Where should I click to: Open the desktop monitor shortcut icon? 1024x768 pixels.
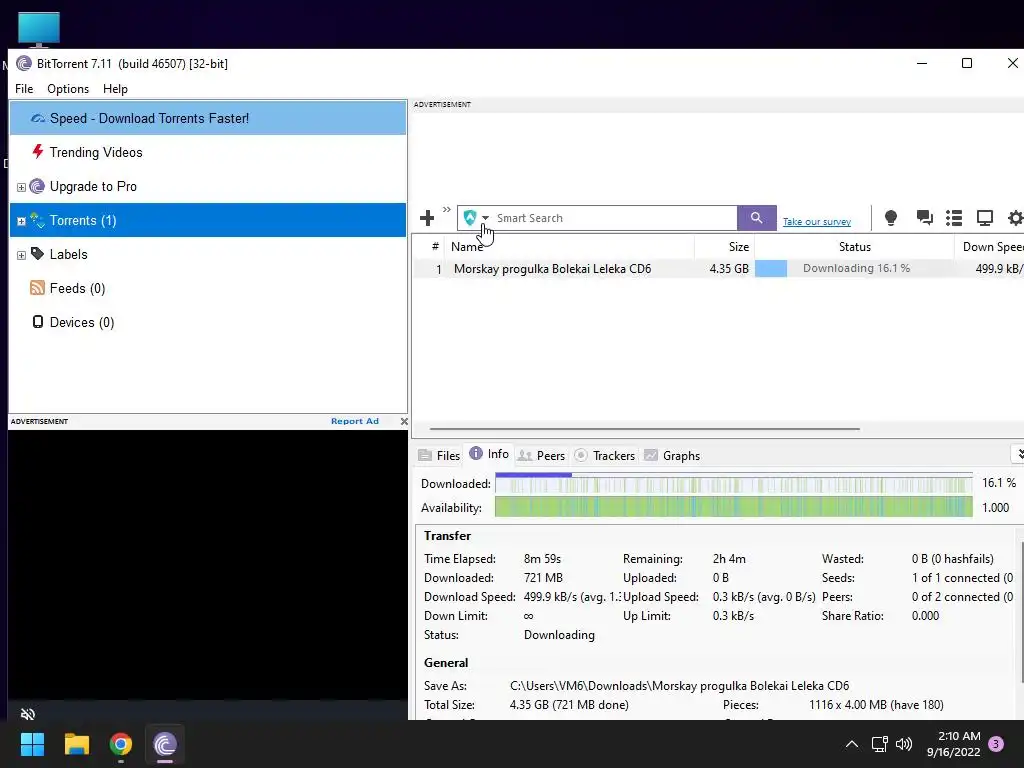click(x=39, y=29)
